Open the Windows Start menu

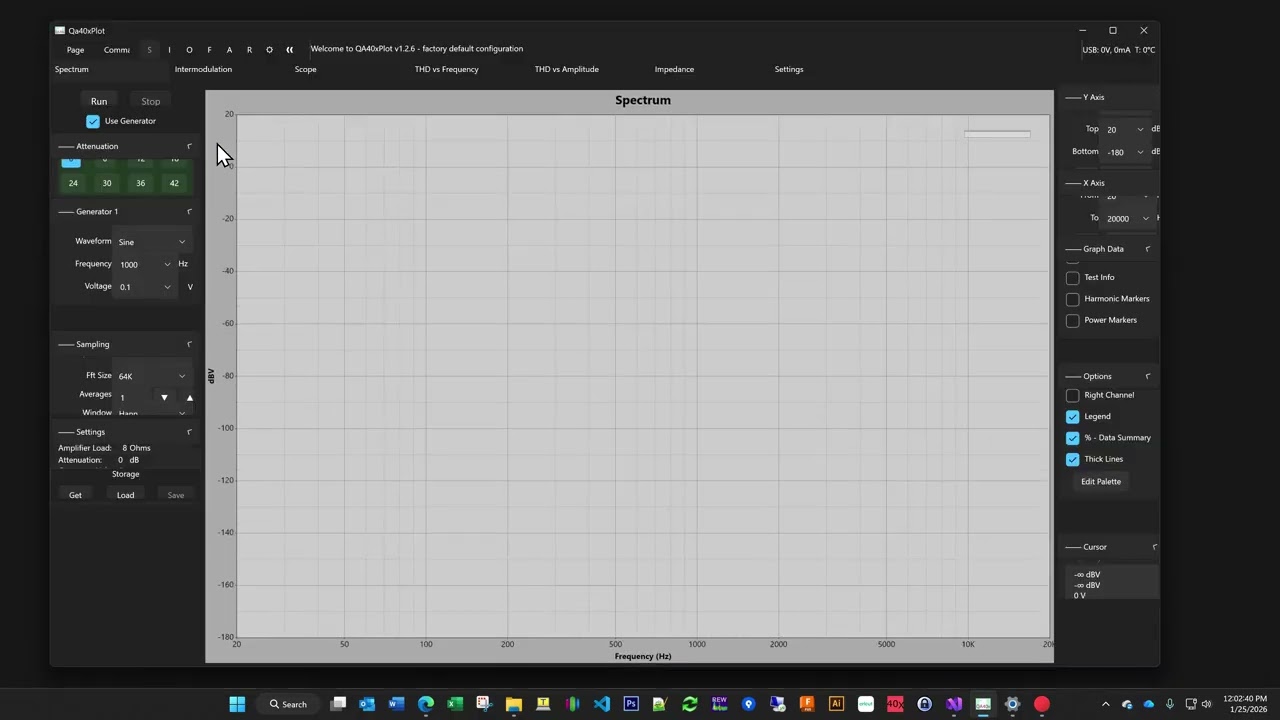[237, 704]
